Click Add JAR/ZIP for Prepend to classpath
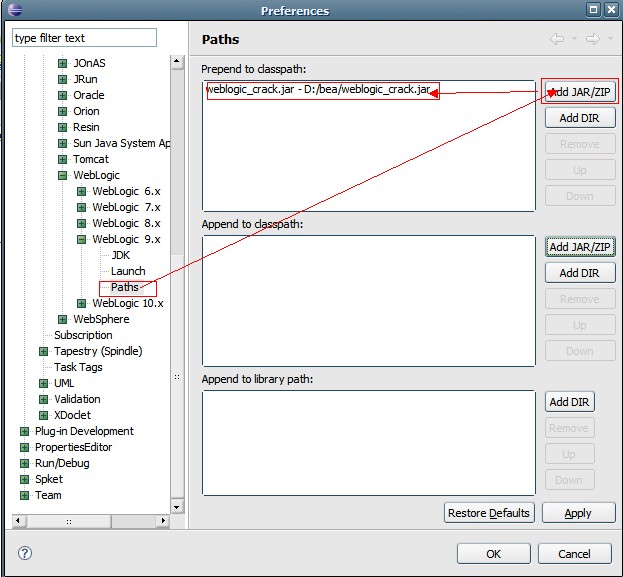Viewport: 623px width, 577px height. tap(580, 92)
